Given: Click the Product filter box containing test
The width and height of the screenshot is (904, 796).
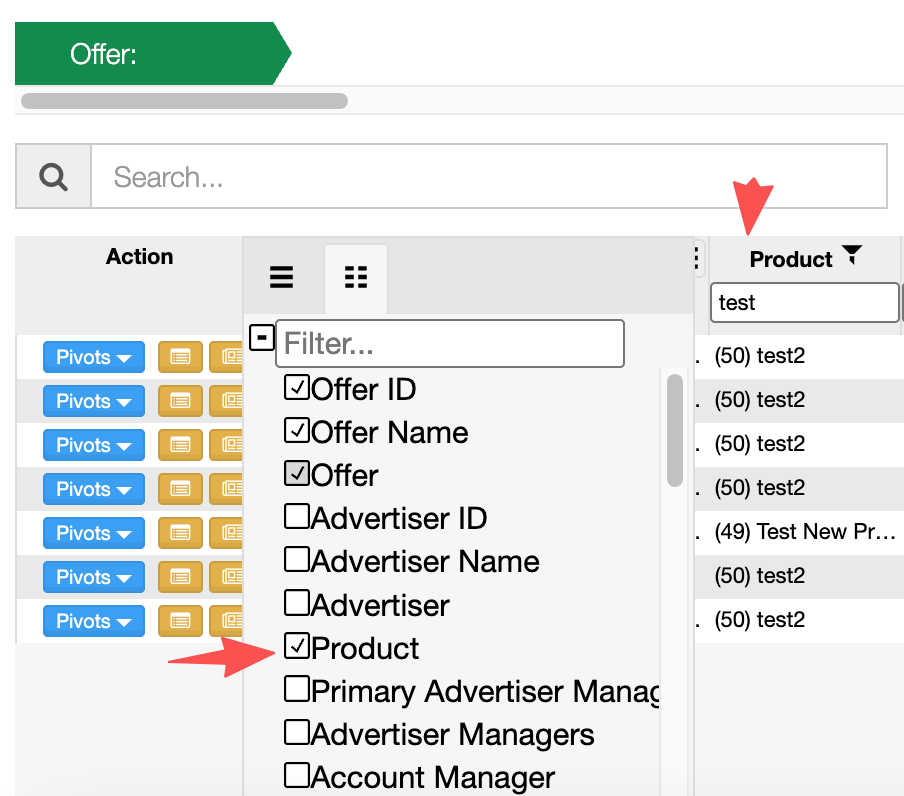Looking at the screenshot, I should 804,302.
